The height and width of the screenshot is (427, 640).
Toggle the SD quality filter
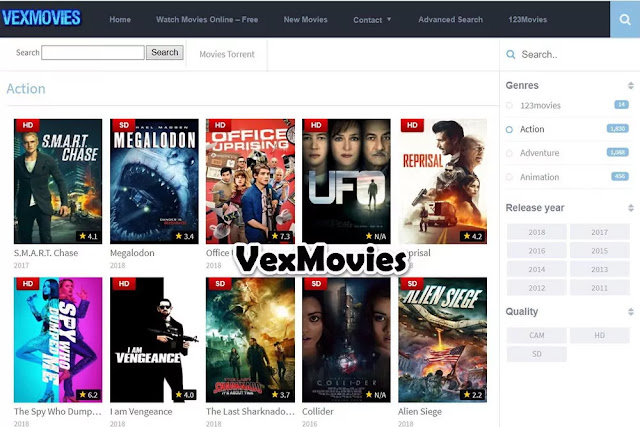tap(536, 354)
